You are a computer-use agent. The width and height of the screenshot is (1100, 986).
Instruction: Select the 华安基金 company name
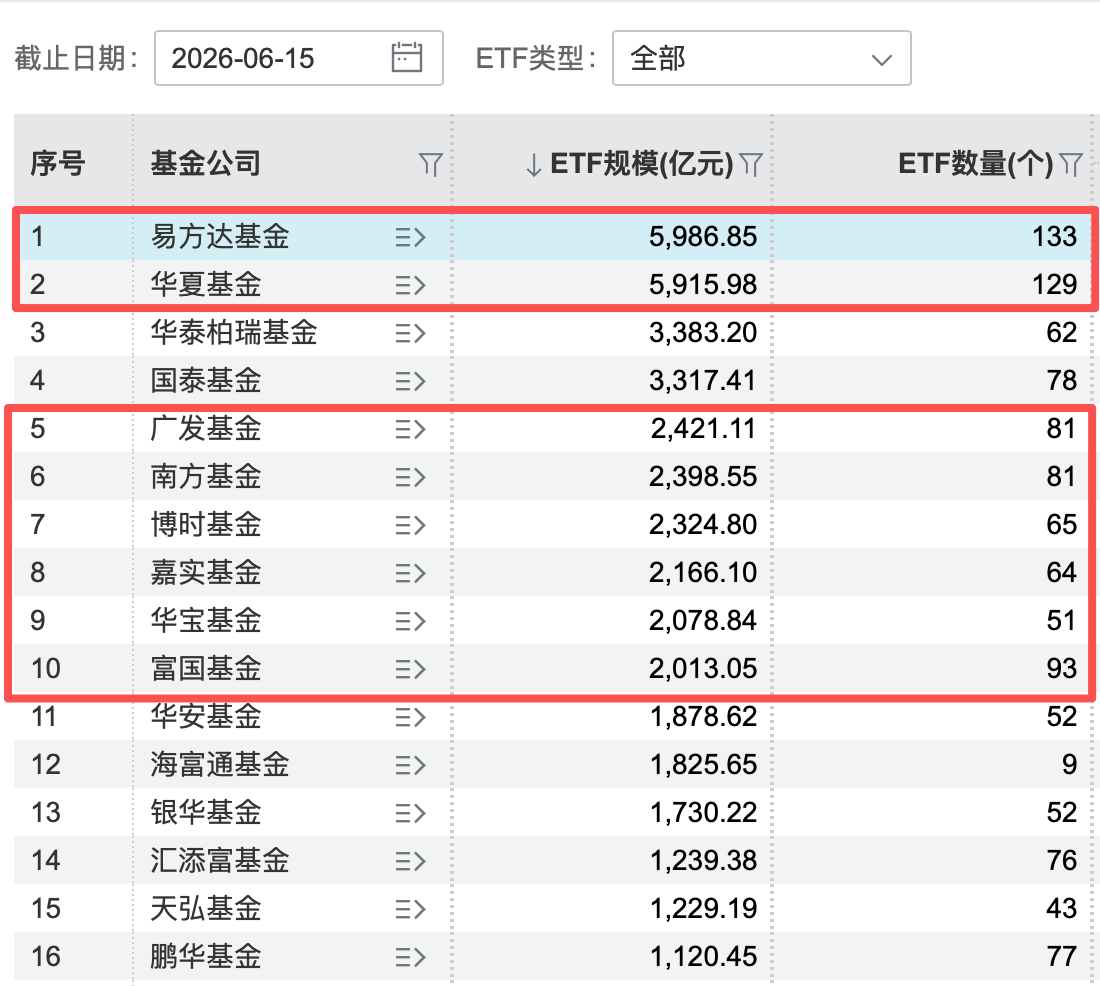click(206, 717)
